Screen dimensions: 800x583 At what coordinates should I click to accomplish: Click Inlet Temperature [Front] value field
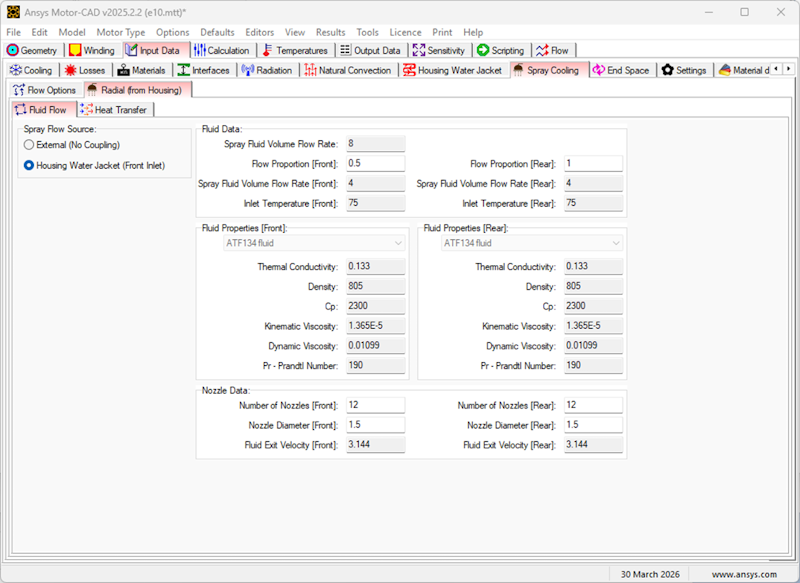tap(376, 203)
